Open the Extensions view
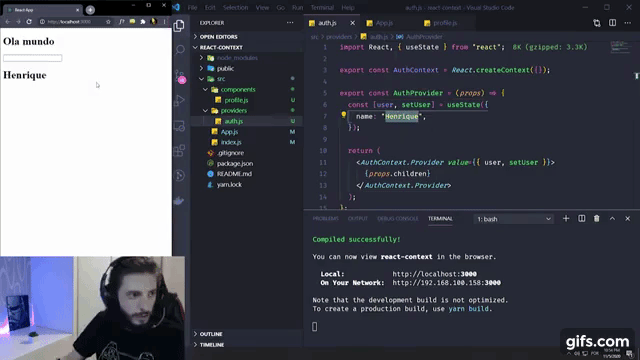The width and height of the screenshot is (640, 360). point(179,151)
